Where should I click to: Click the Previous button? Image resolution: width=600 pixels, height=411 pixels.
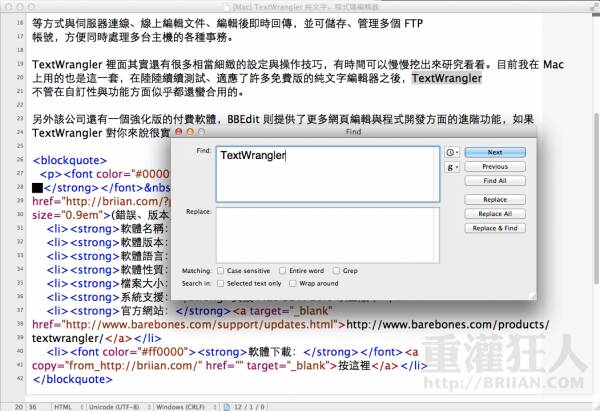click(x=495, y=167)
